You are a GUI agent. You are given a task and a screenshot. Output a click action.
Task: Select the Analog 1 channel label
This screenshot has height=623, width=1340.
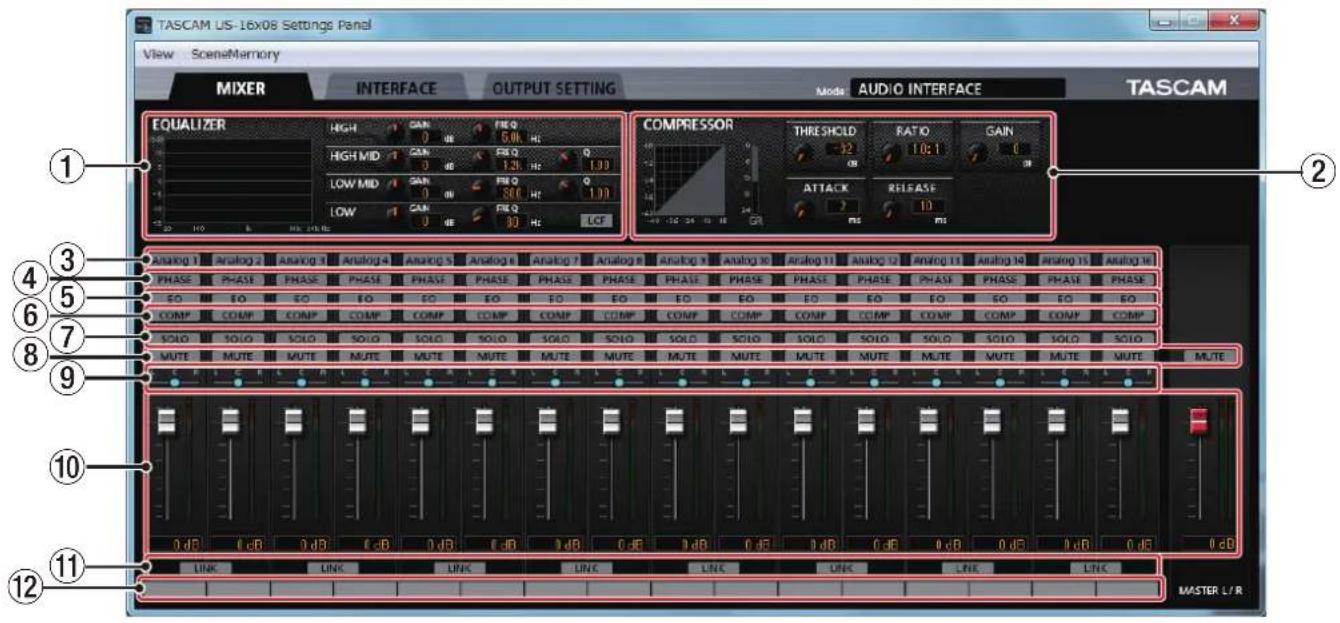point(175,260)
